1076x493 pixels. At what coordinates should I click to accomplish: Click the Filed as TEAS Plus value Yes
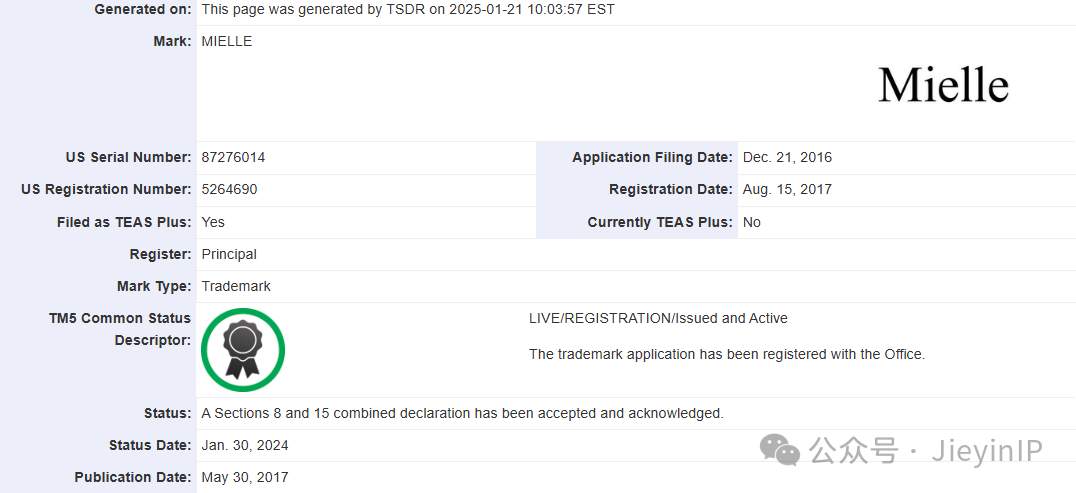point(213,222)
